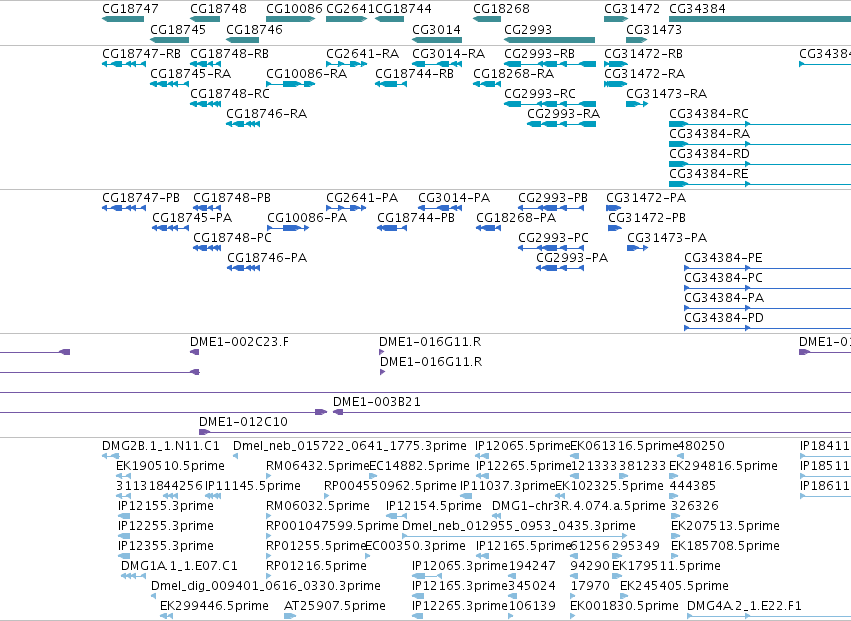Select the CG18268-PA protein label
The image size is (851, 621).
click(x=516, y=218)
